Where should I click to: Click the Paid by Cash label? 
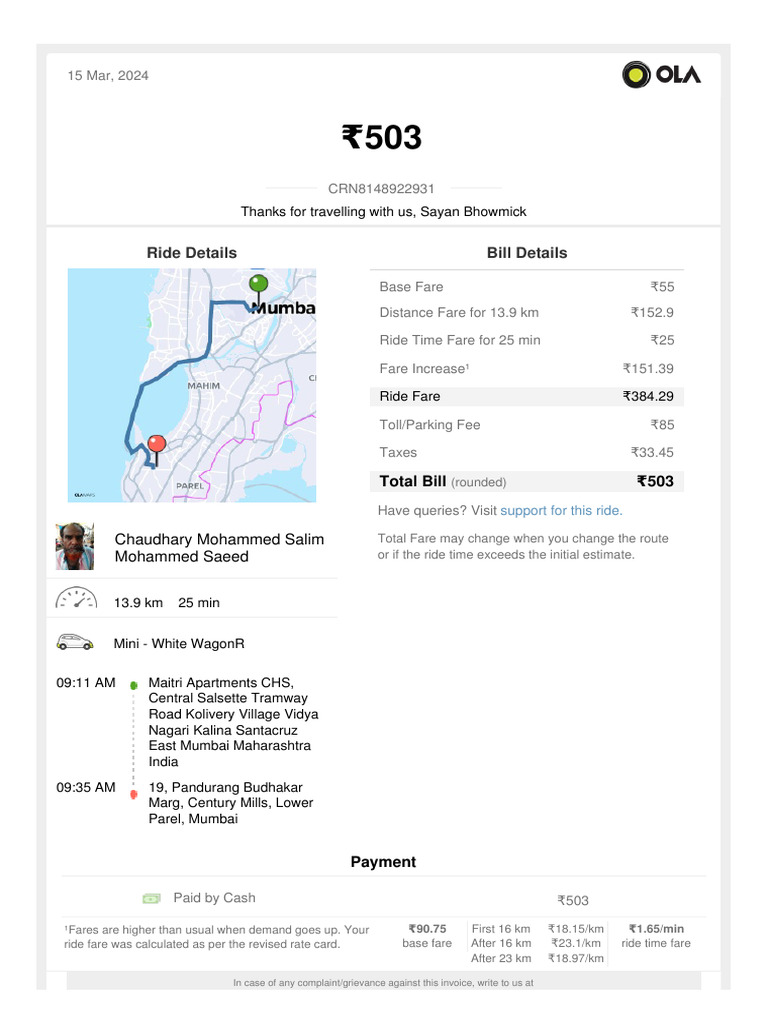214,898
